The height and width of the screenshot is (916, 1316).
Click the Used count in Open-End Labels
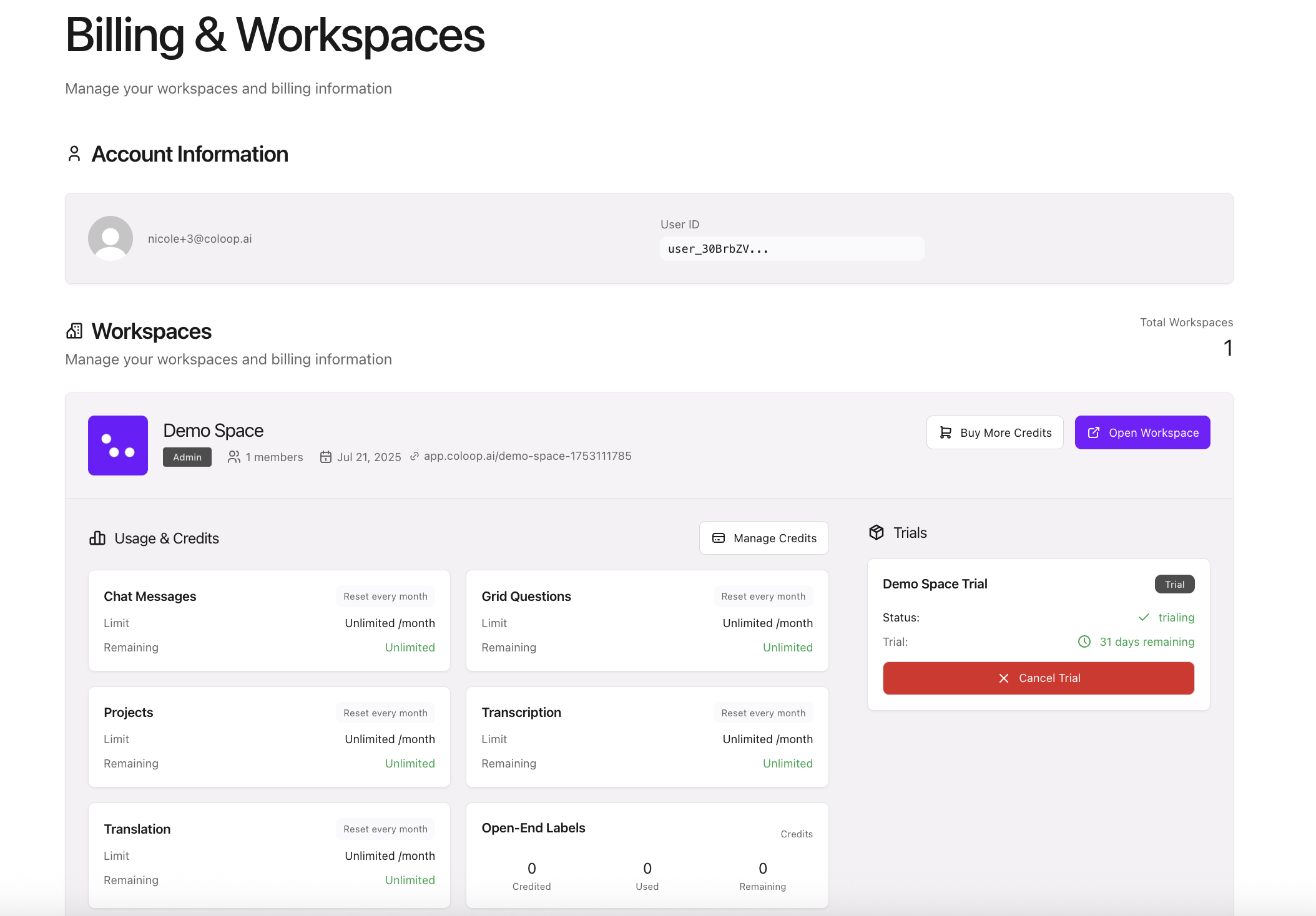click(647, 868)
